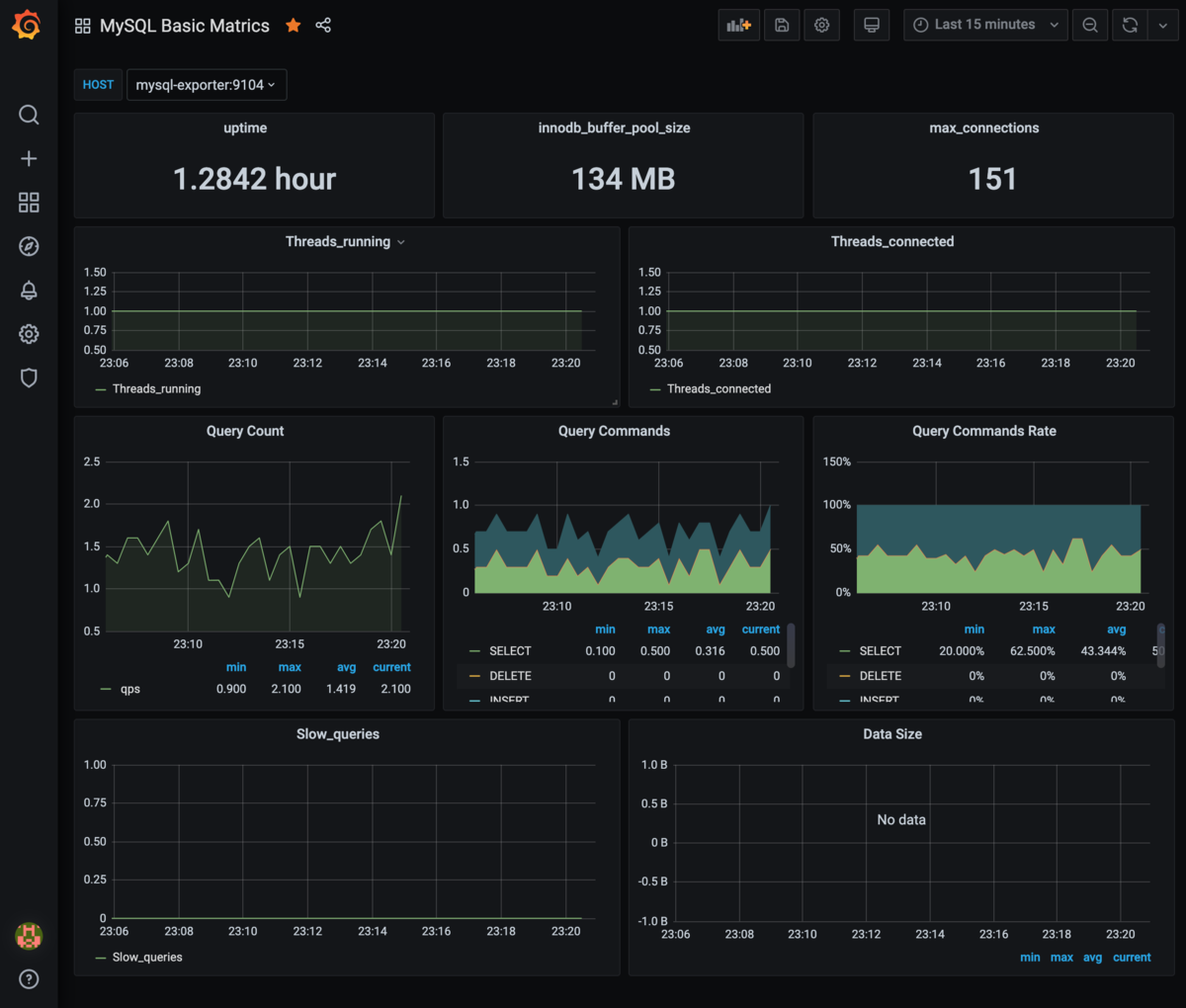Open the Threads_running panel title menu
The width and height of the screenshot is (1186, 1008).
pyautogui.click(x=345, y=241)
